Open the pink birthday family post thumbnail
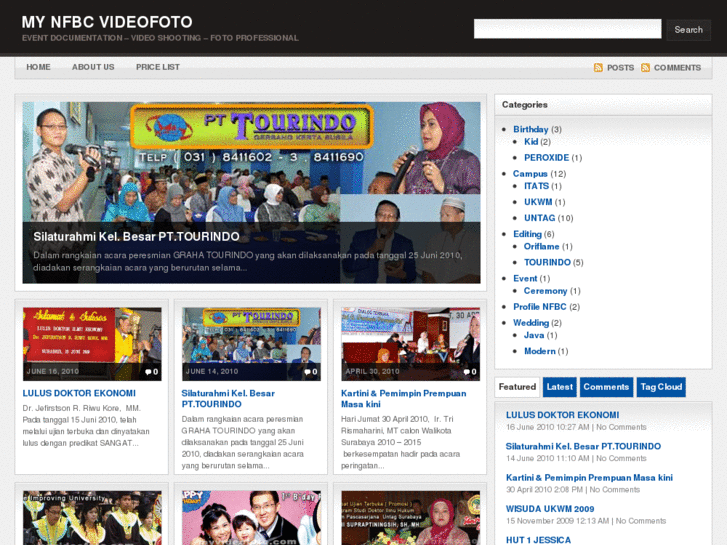 pyautogui.click(x=251, y=518)
